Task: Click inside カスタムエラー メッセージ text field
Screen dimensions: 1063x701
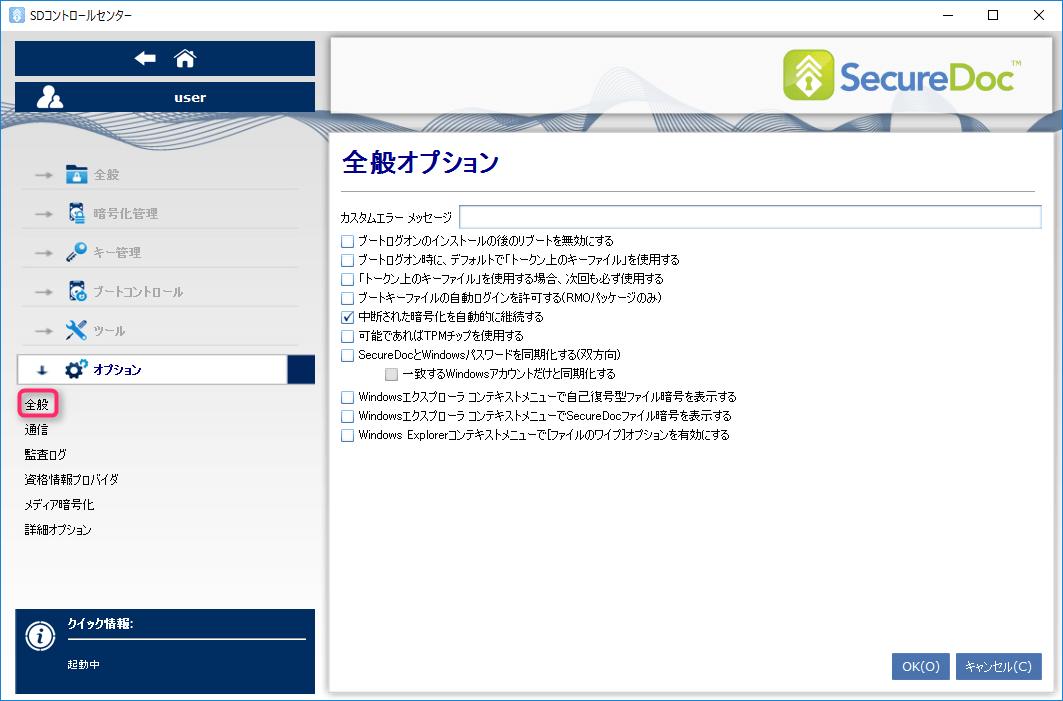Action: 750,217
